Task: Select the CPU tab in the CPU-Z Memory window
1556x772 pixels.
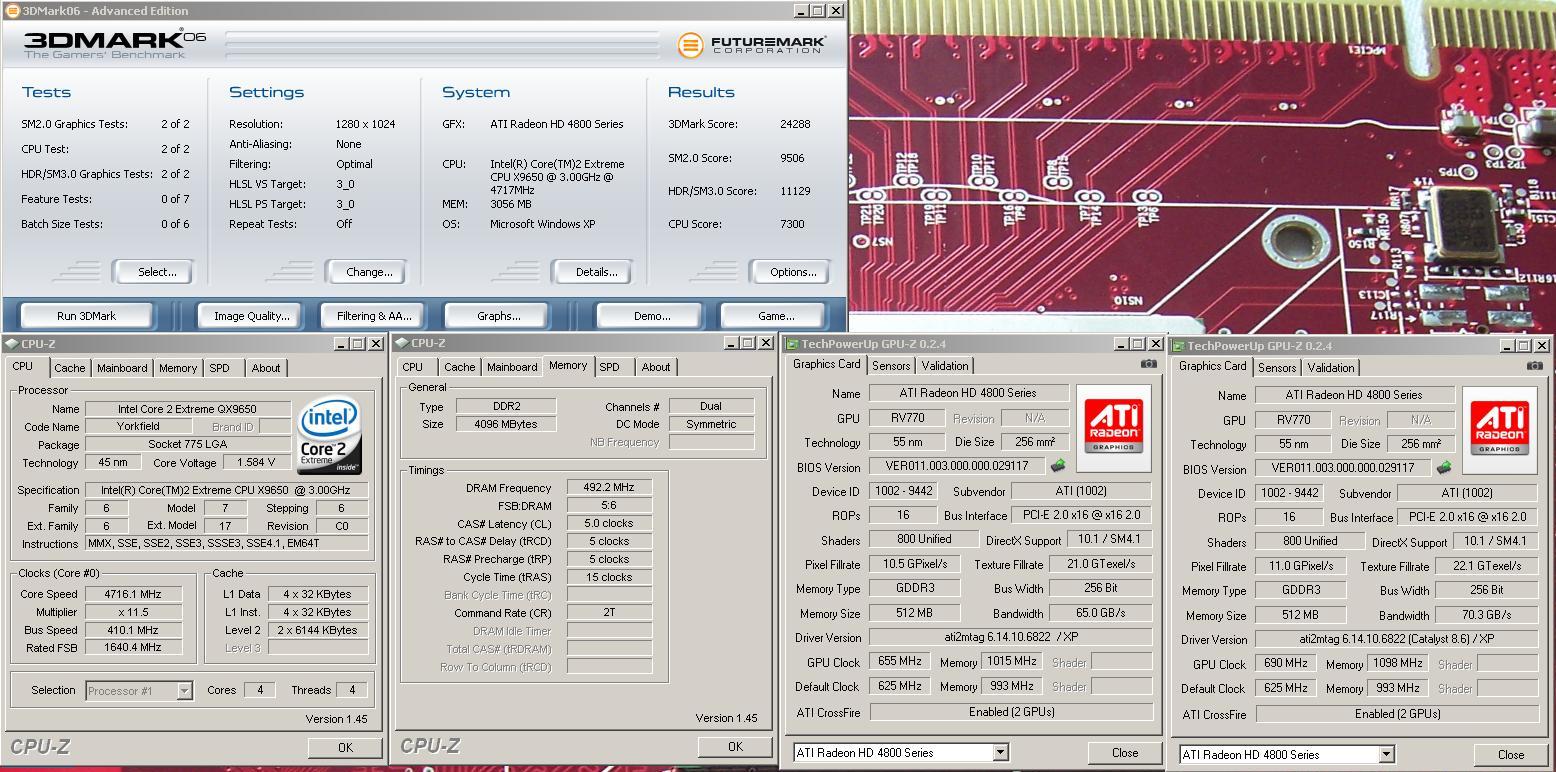Action: point(413,367)
